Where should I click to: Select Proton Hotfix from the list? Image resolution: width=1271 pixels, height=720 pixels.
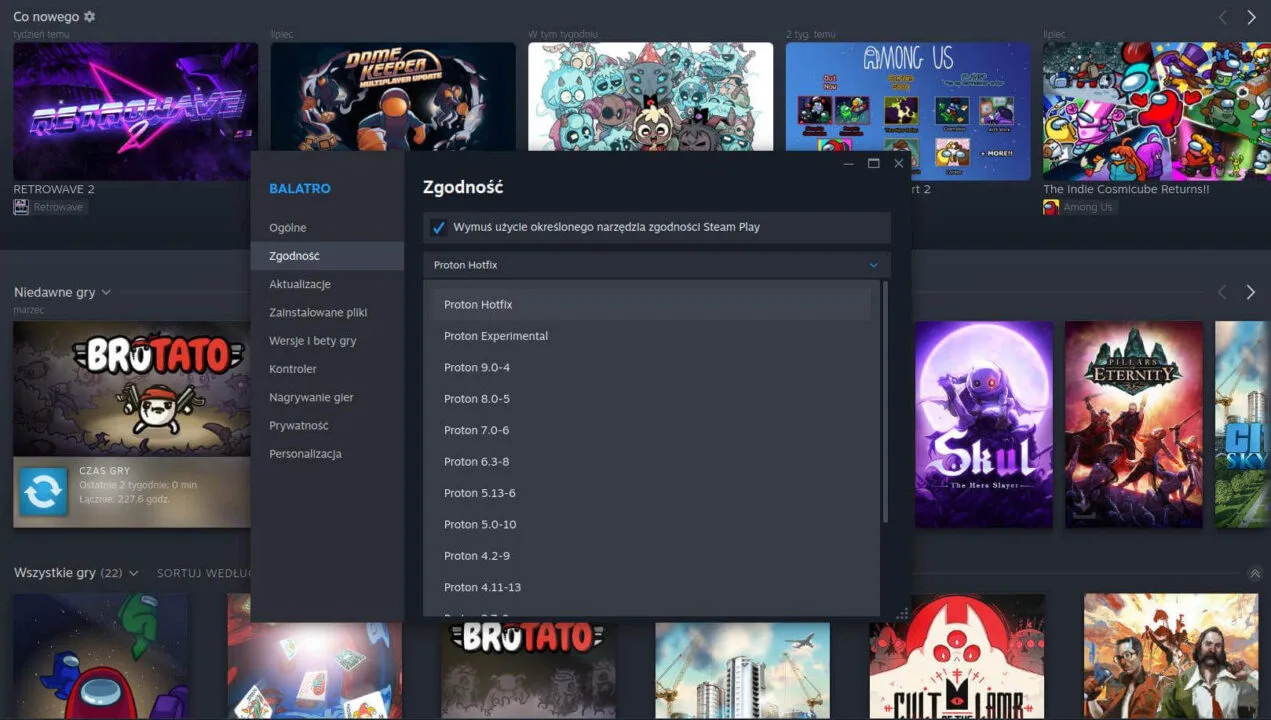(x=651, y=304)
